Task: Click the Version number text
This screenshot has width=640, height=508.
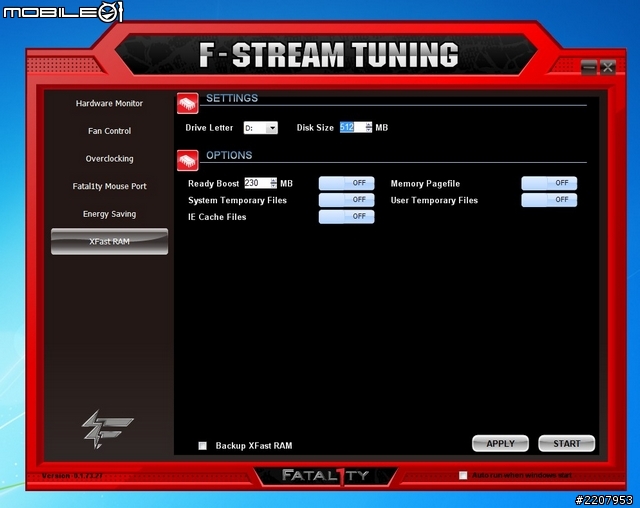Action: pos(72,476)
